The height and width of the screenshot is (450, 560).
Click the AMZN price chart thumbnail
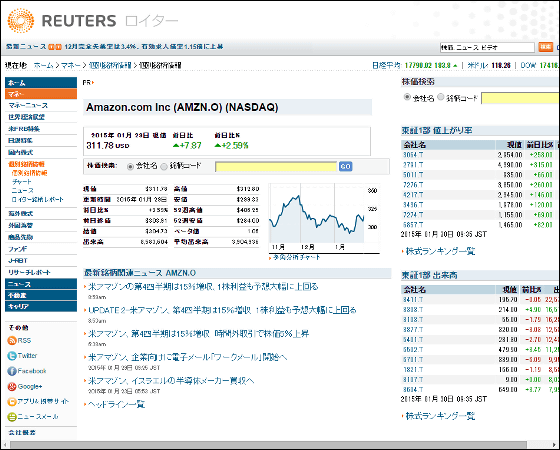click(324, 218)
